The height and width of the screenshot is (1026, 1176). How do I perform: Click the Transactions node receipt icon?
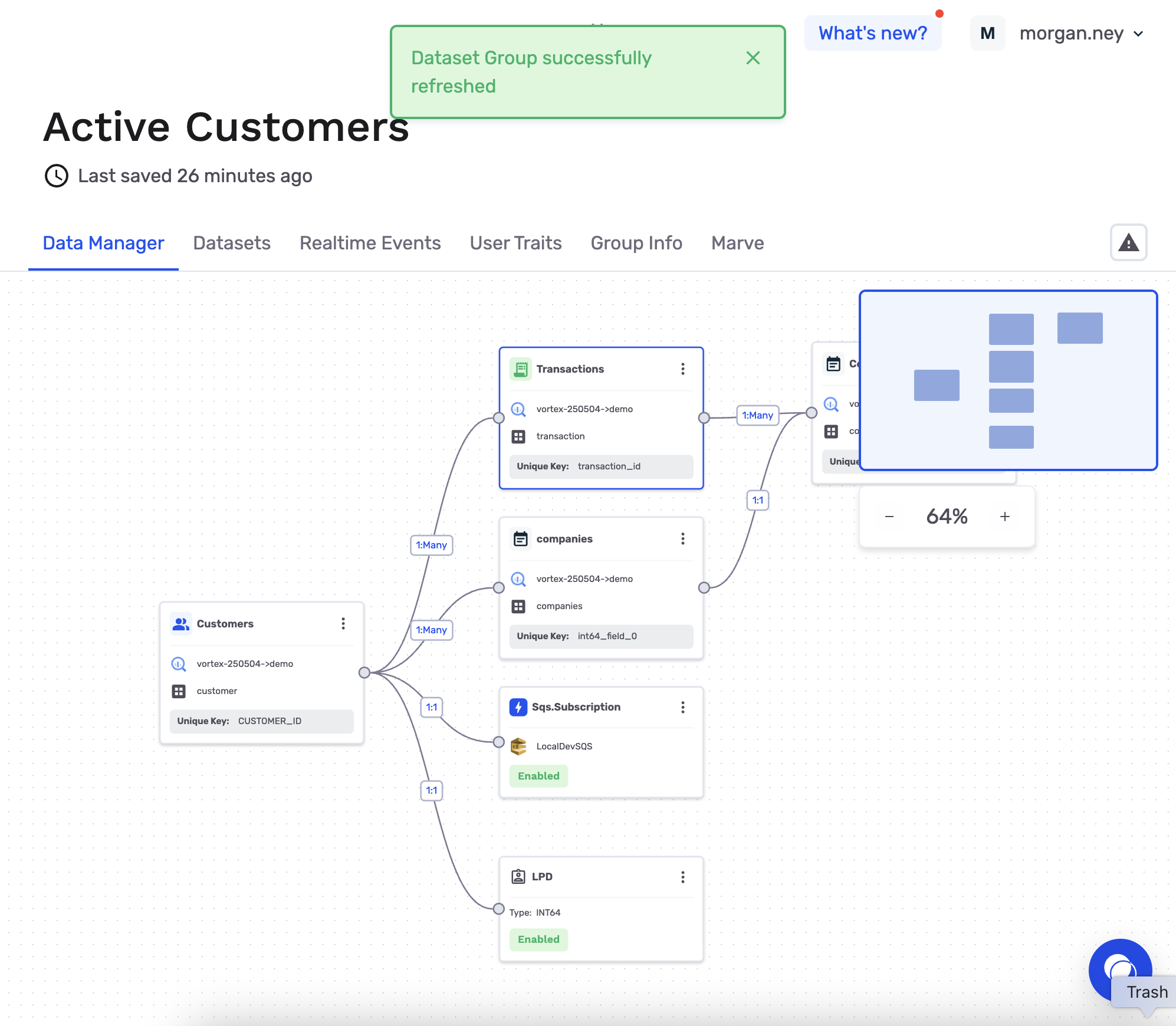click(x=520, y=369)
